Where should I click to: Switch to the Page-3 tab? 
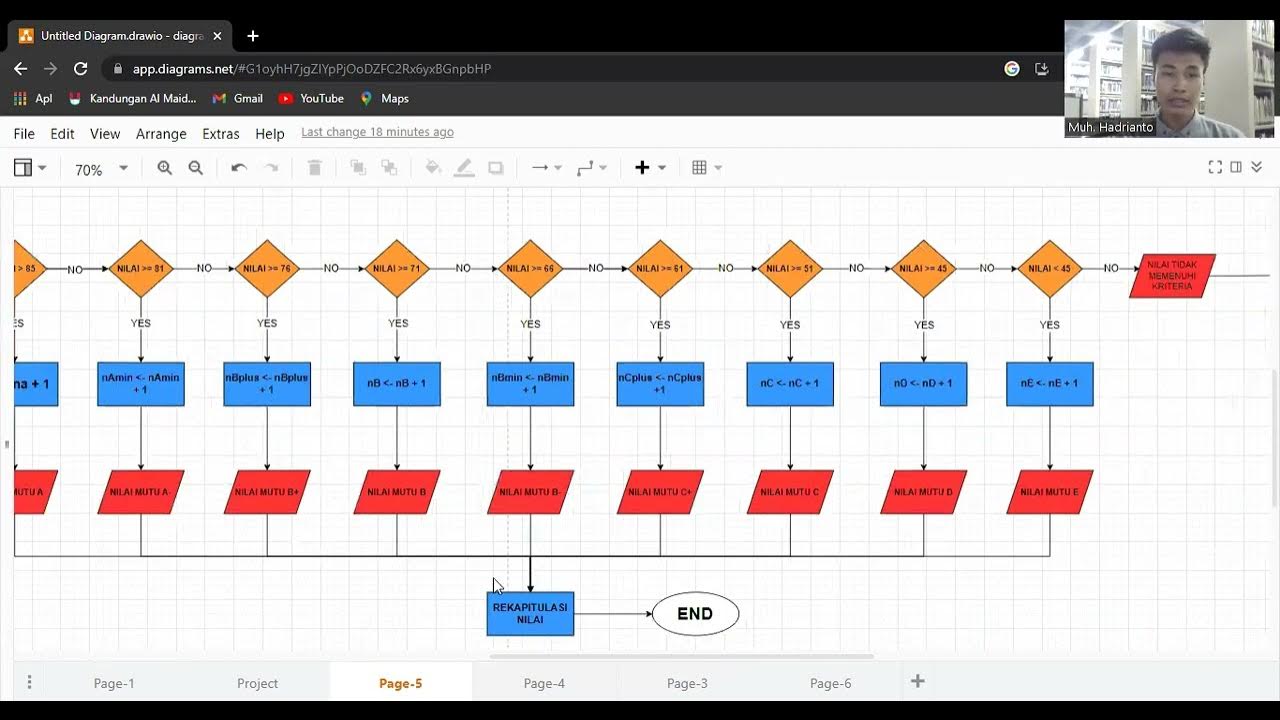(687, 683)
